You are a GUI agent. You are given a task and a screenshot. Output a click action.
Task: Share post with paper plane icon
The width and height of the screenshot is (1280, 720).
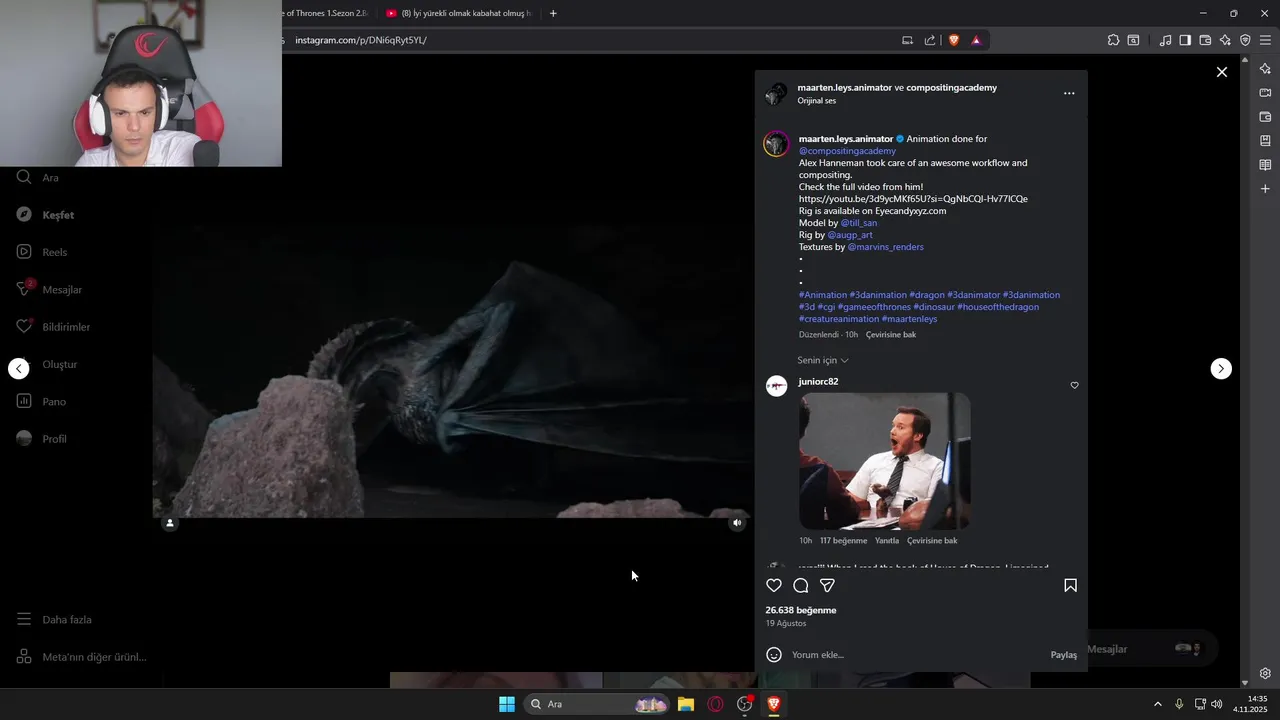827,586
